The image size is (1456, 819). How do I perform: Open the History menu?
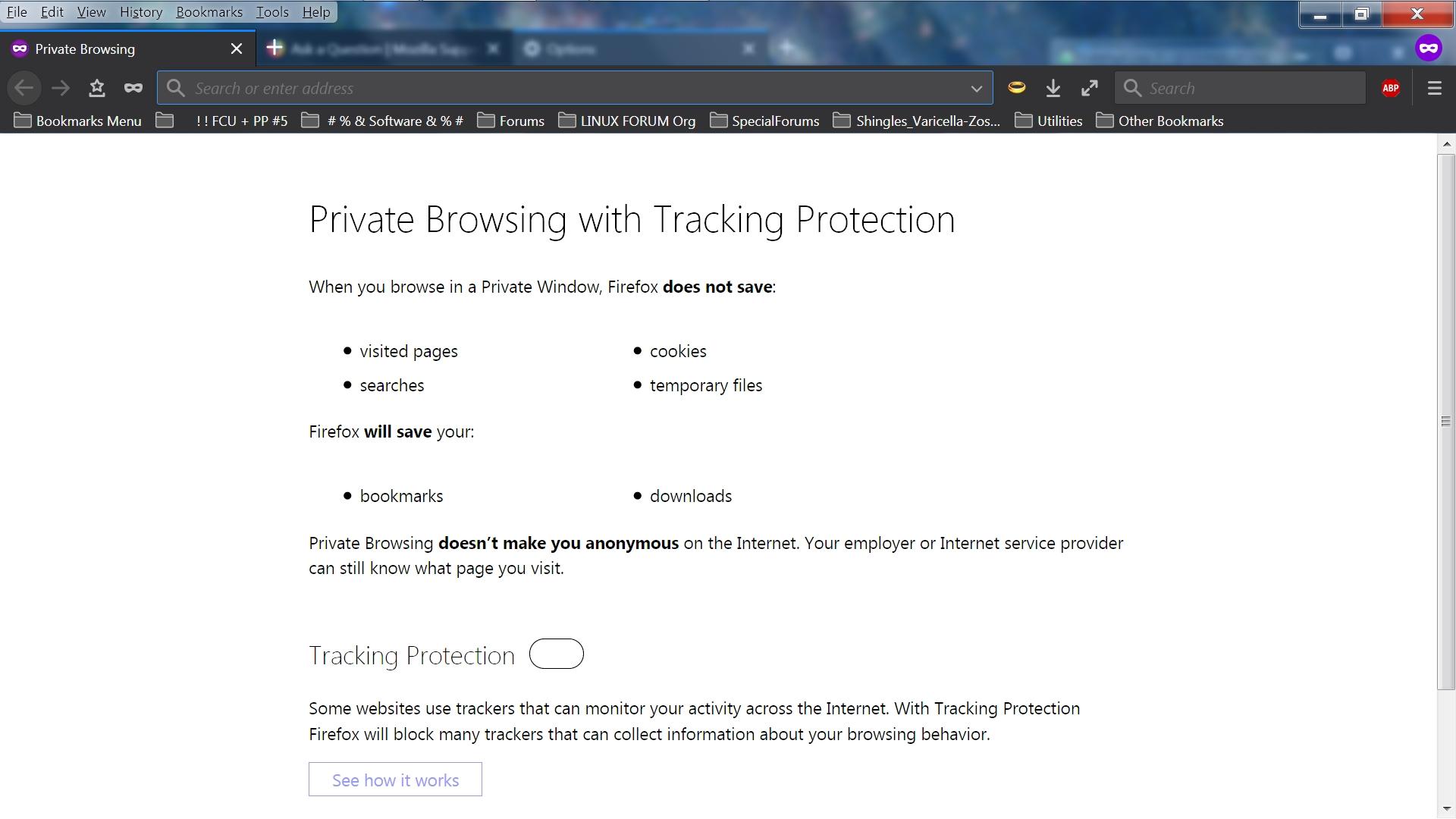coord(141,12)
